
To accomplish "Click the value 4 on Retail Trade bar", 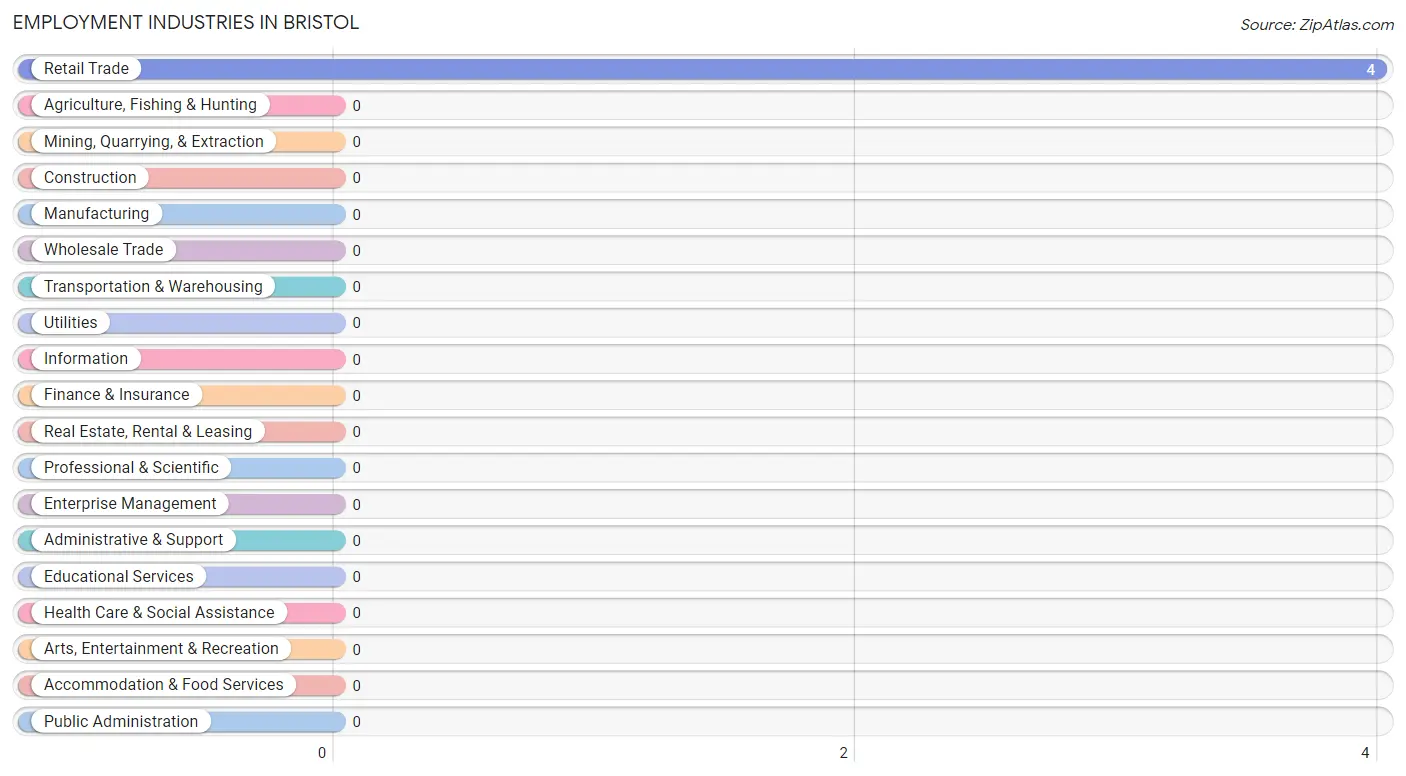I will (1371, 70).
